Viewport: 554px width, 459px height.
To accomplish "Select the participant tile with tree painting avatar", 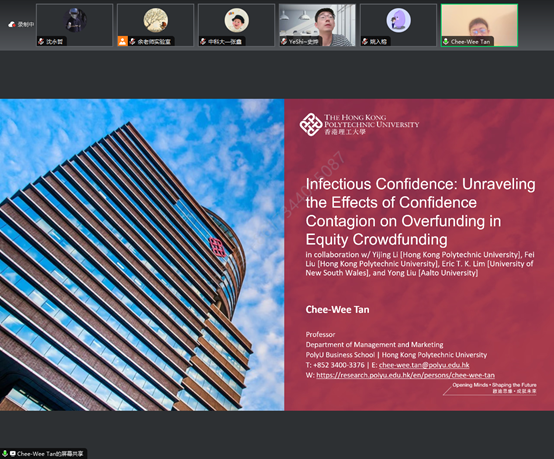I will (x=155, y=25).
